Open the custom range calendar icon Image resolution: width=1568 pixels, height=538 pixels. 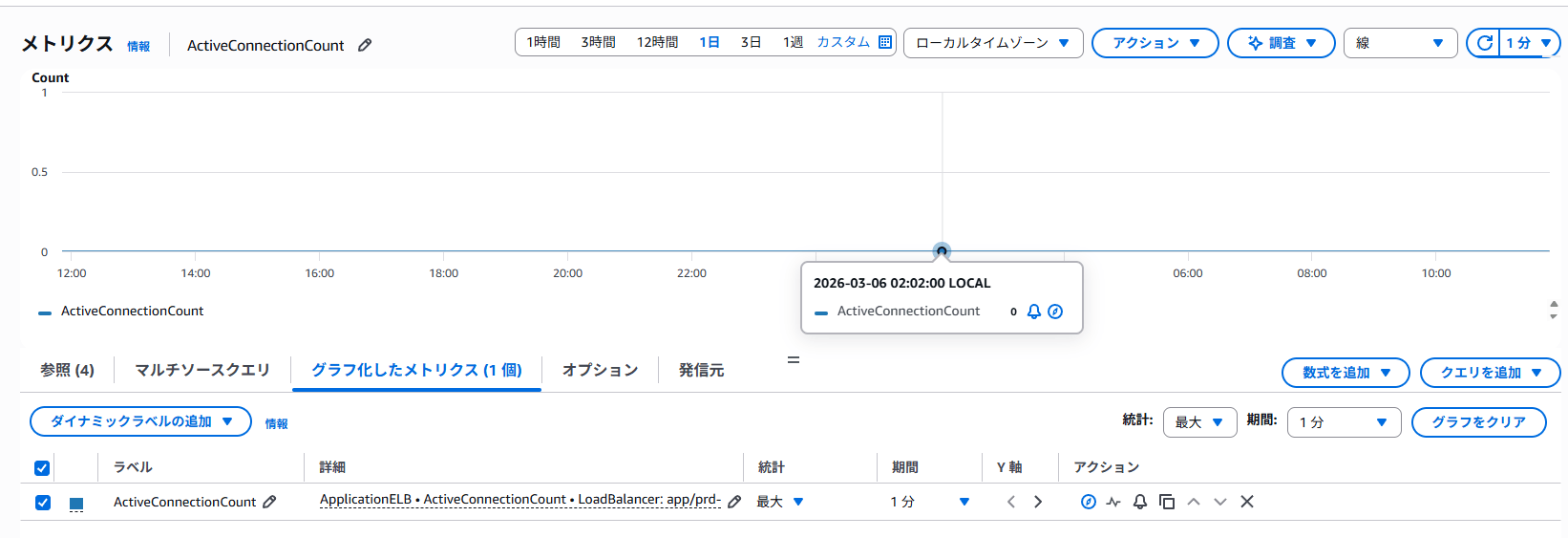[885, 42]
